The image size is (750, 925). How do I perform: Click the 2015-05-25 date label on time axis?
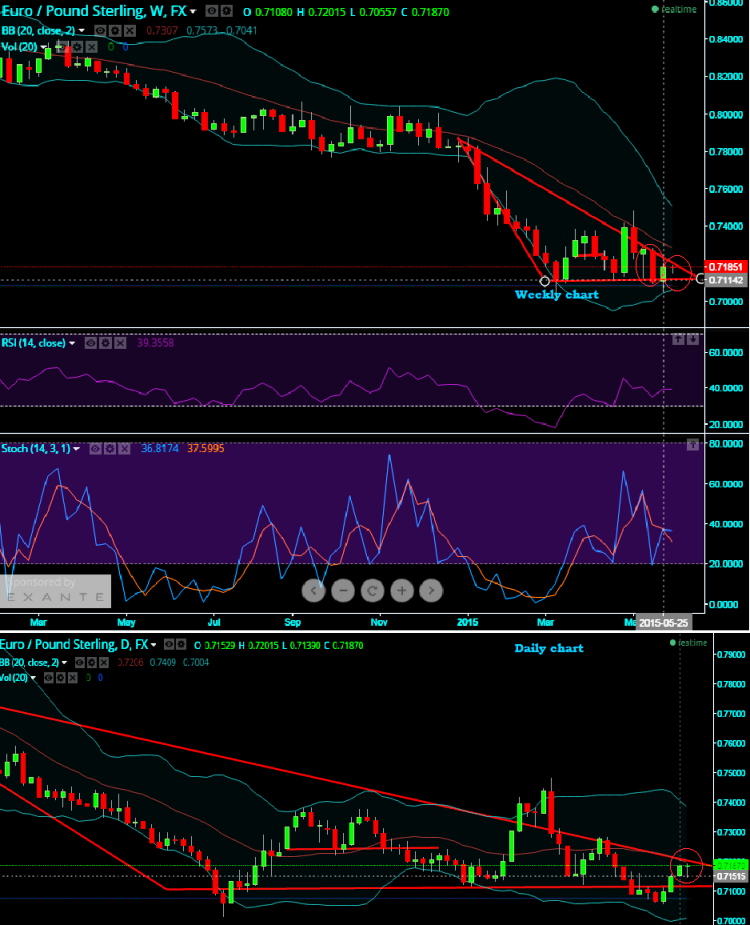pyautogui.click(x=664, y=620)
